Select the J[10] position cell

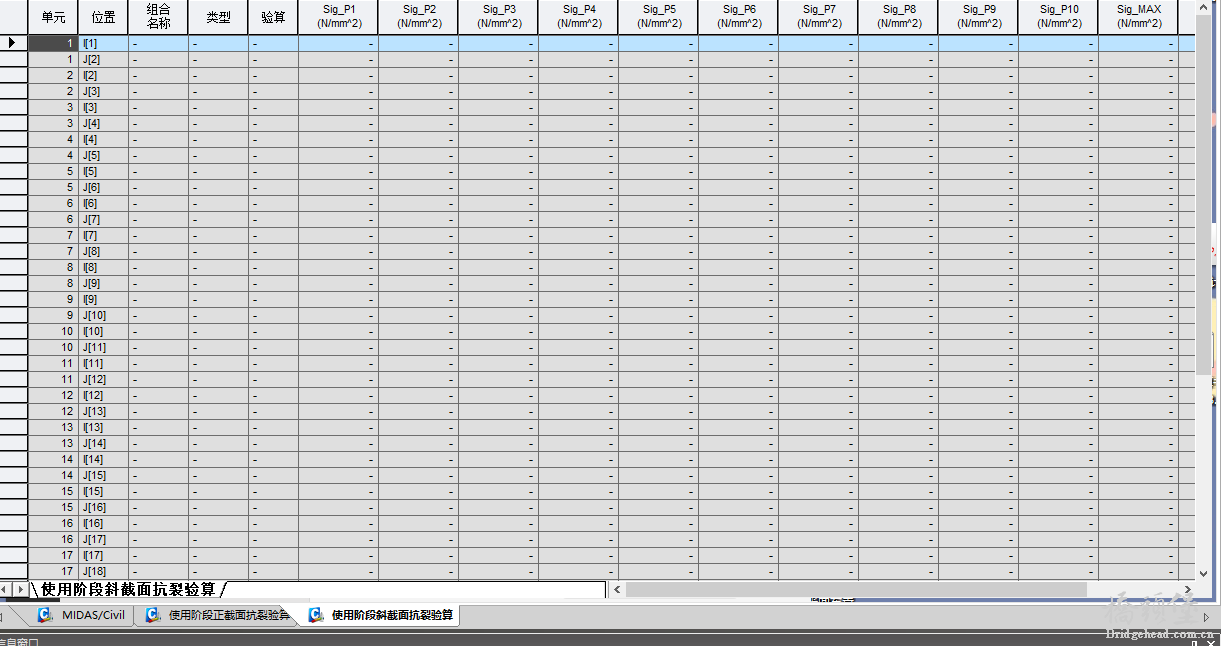[103, 315]
